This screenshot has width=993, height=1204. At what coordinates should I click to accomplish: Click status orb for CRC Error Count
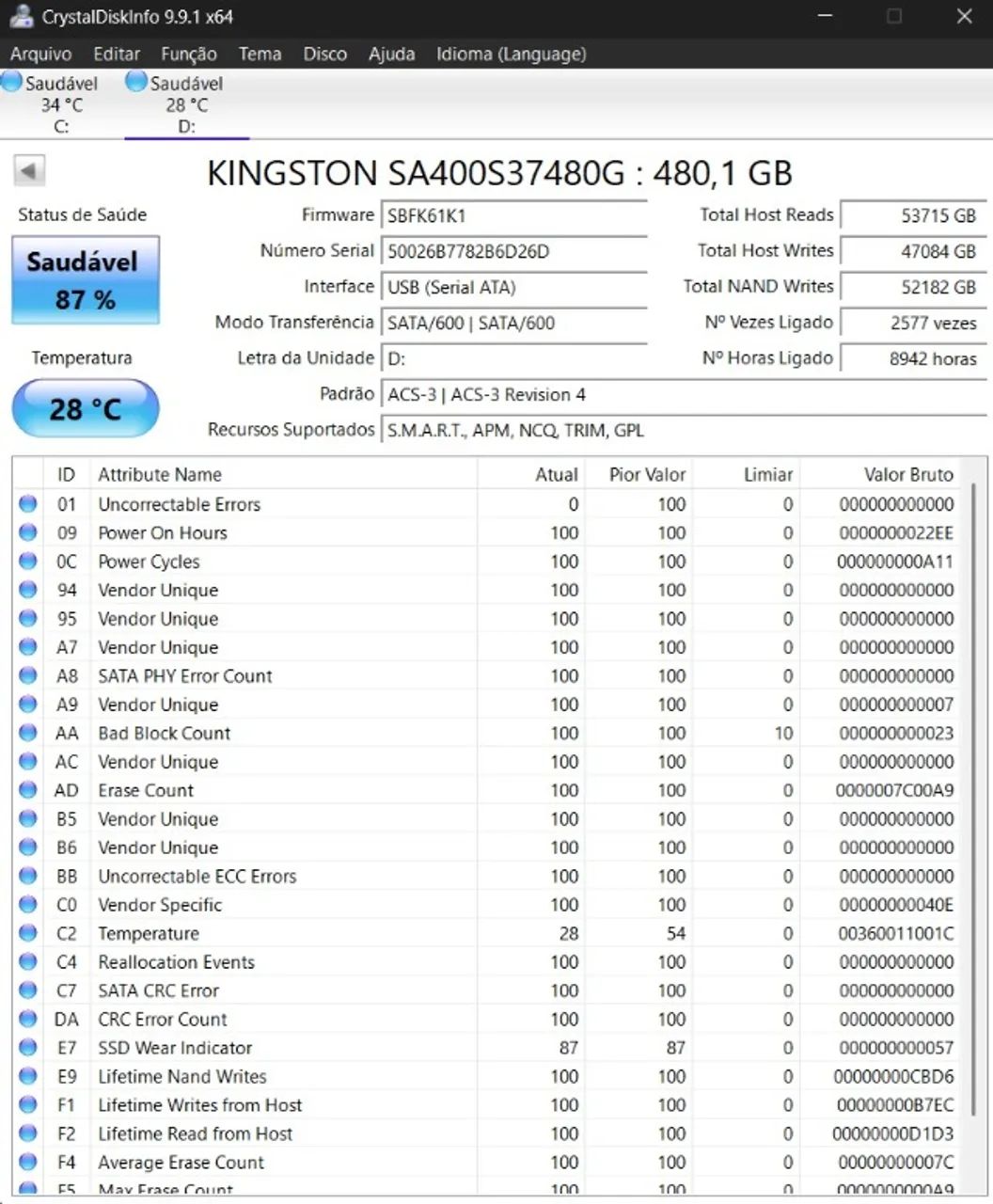pyautogui.click(x=28, y=1019)
